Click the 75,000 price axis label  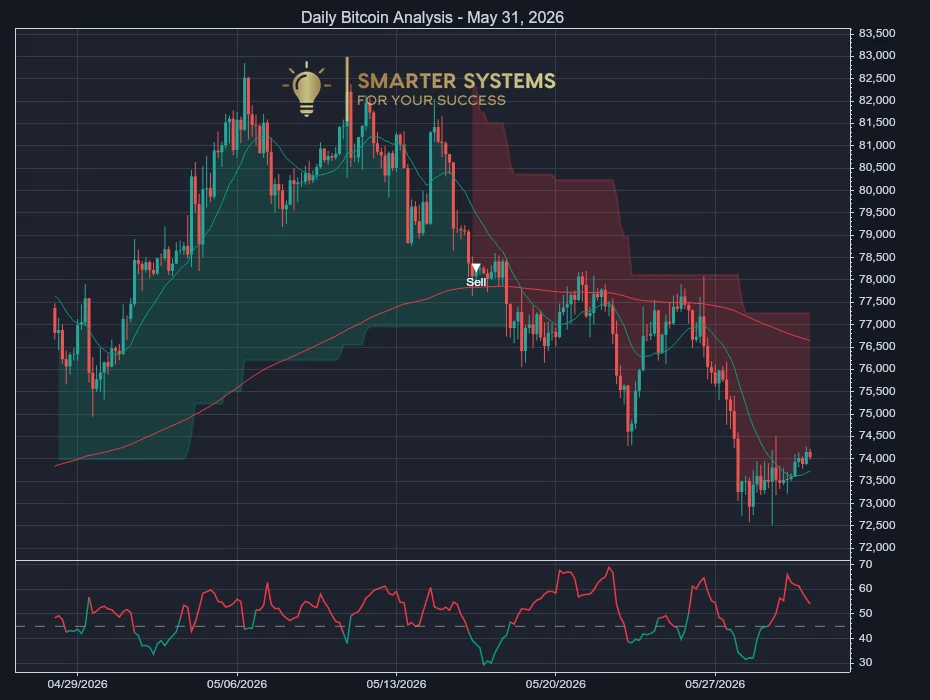[x=877, y=413]
